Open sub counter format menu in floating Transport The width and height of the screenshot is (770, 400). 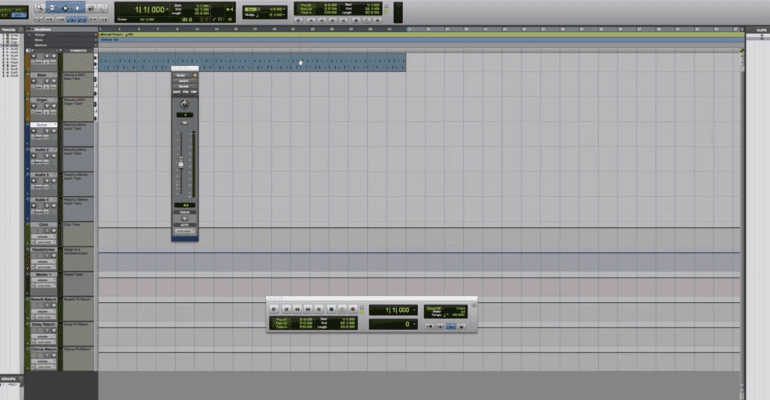pyautogui.click(x=414, y=324)
